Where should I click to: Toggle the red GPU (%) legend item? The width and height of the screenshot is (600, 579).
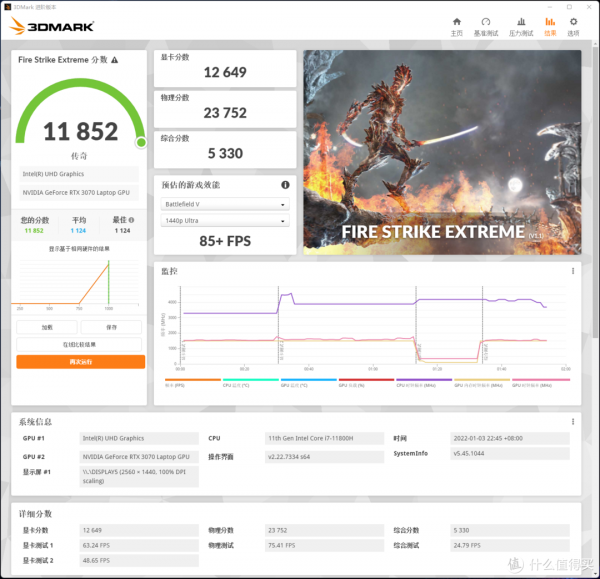(x=366, y=382)
